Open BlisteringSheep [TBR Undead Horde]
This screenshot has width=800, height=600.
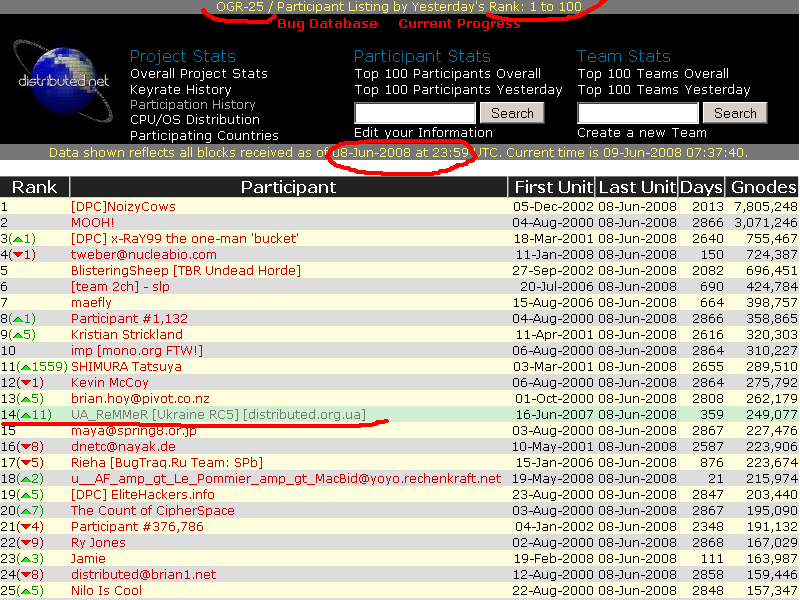click(186, 271)
